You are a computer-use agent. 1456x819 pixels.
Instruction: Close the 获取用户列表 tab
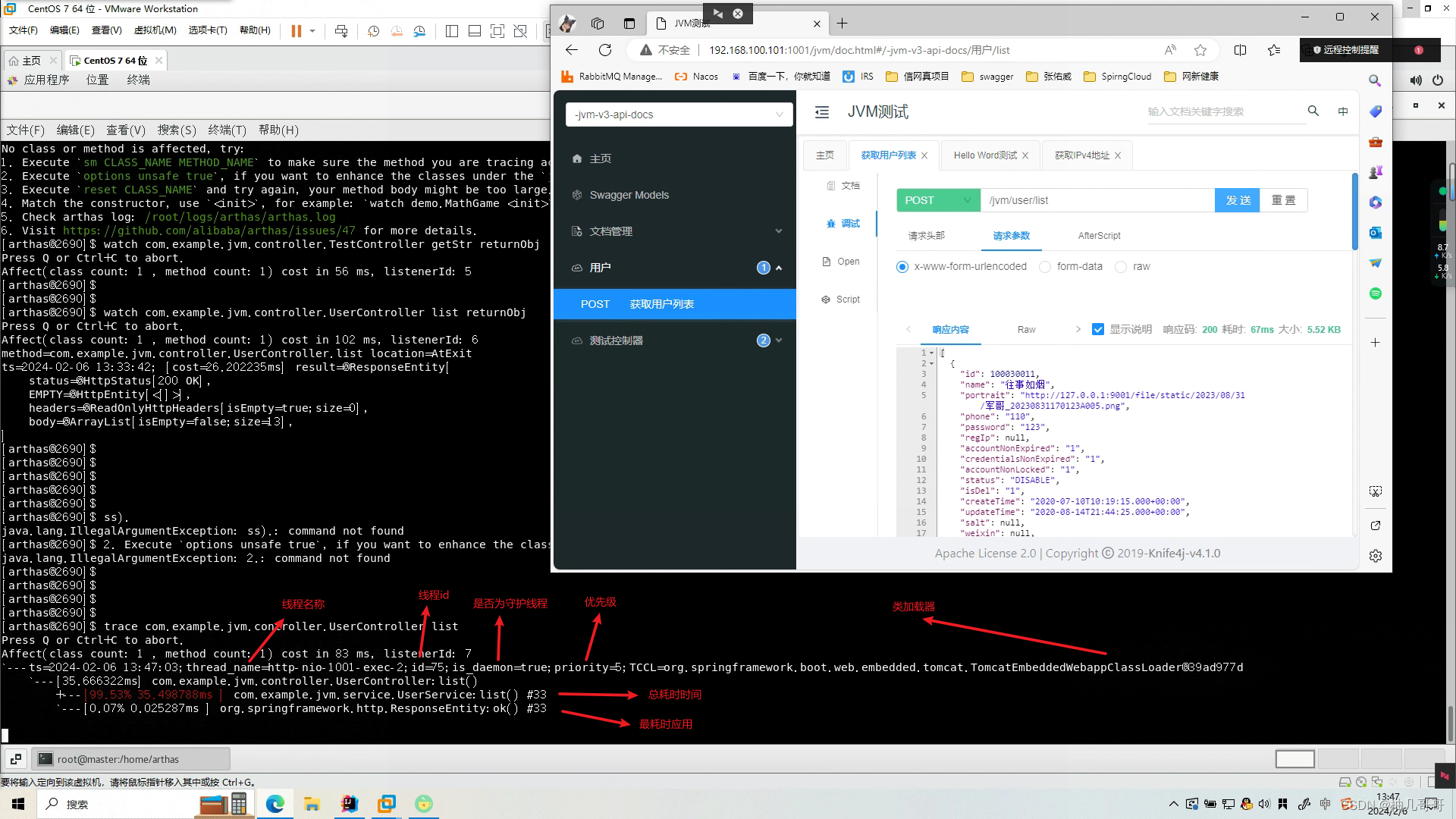coord(924,155)
